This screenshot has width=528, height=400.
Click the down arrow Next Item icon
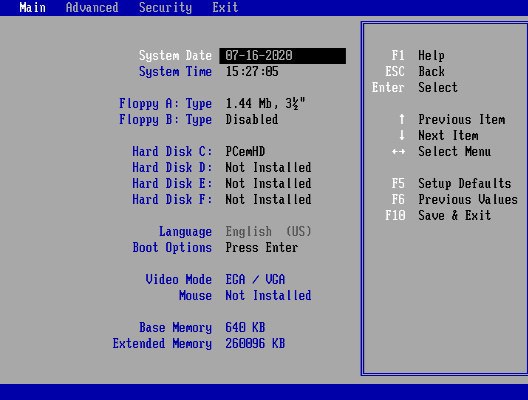tap(402, 135)
